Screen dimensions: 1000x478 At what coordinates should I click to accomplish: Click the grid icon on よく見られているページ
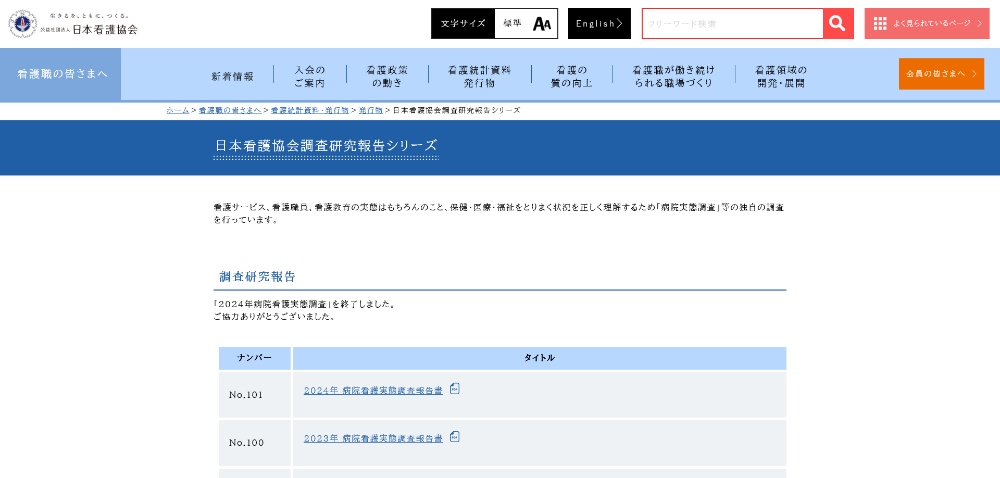click(880, 24)
